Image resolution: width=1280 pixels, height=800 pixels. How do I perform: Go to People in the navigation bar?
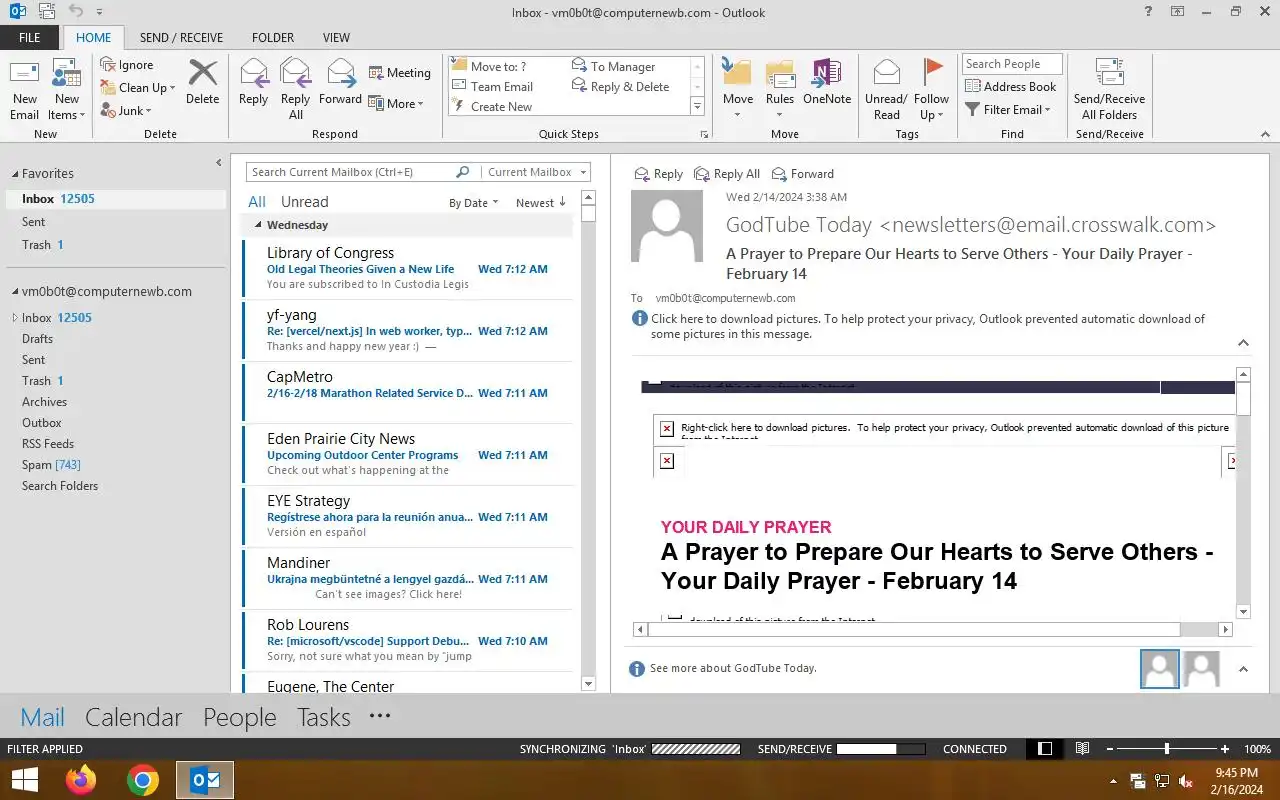coord(239,717)
